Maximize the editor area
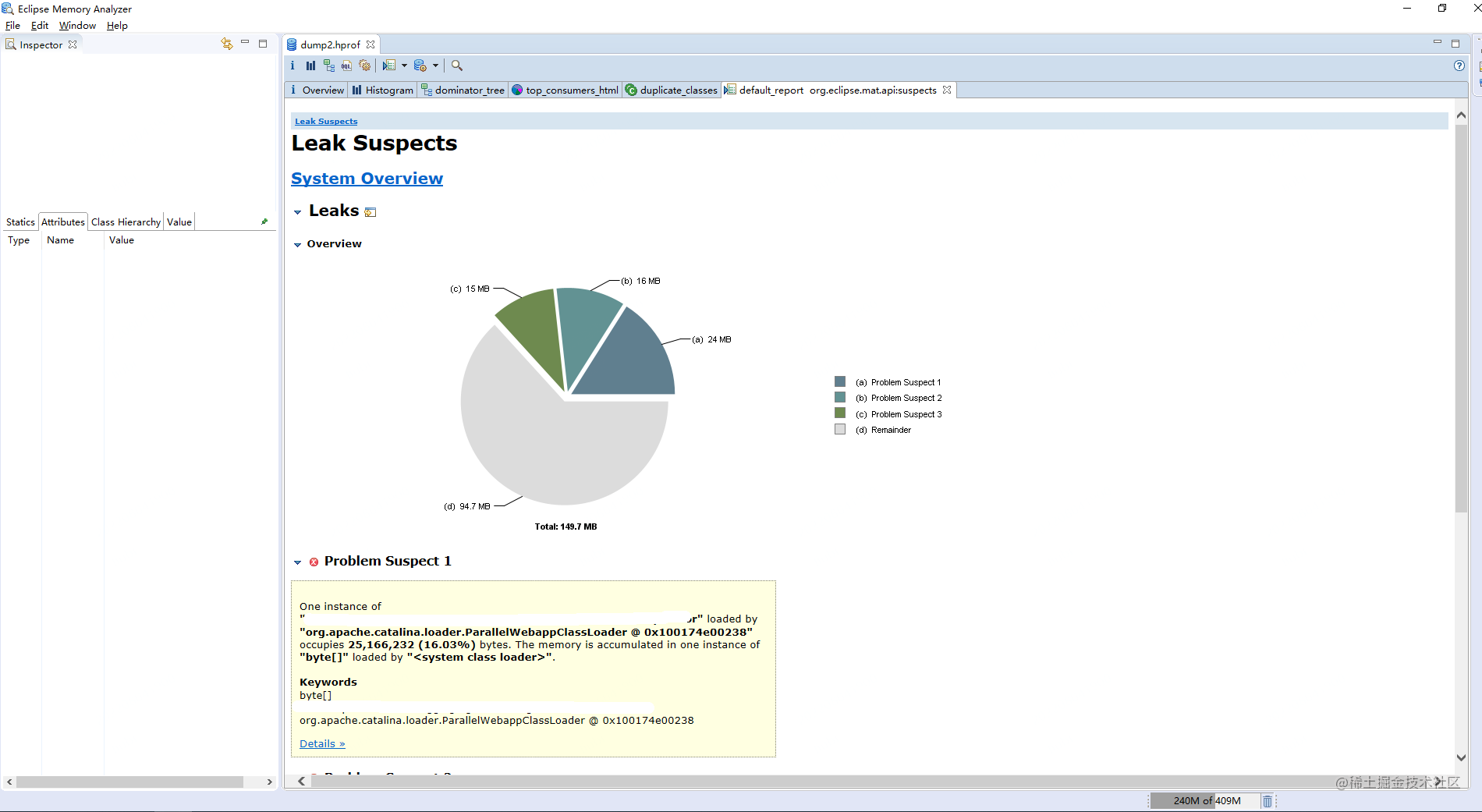The height and width of the screenshot is (812, 1482). coord(1455,44)
